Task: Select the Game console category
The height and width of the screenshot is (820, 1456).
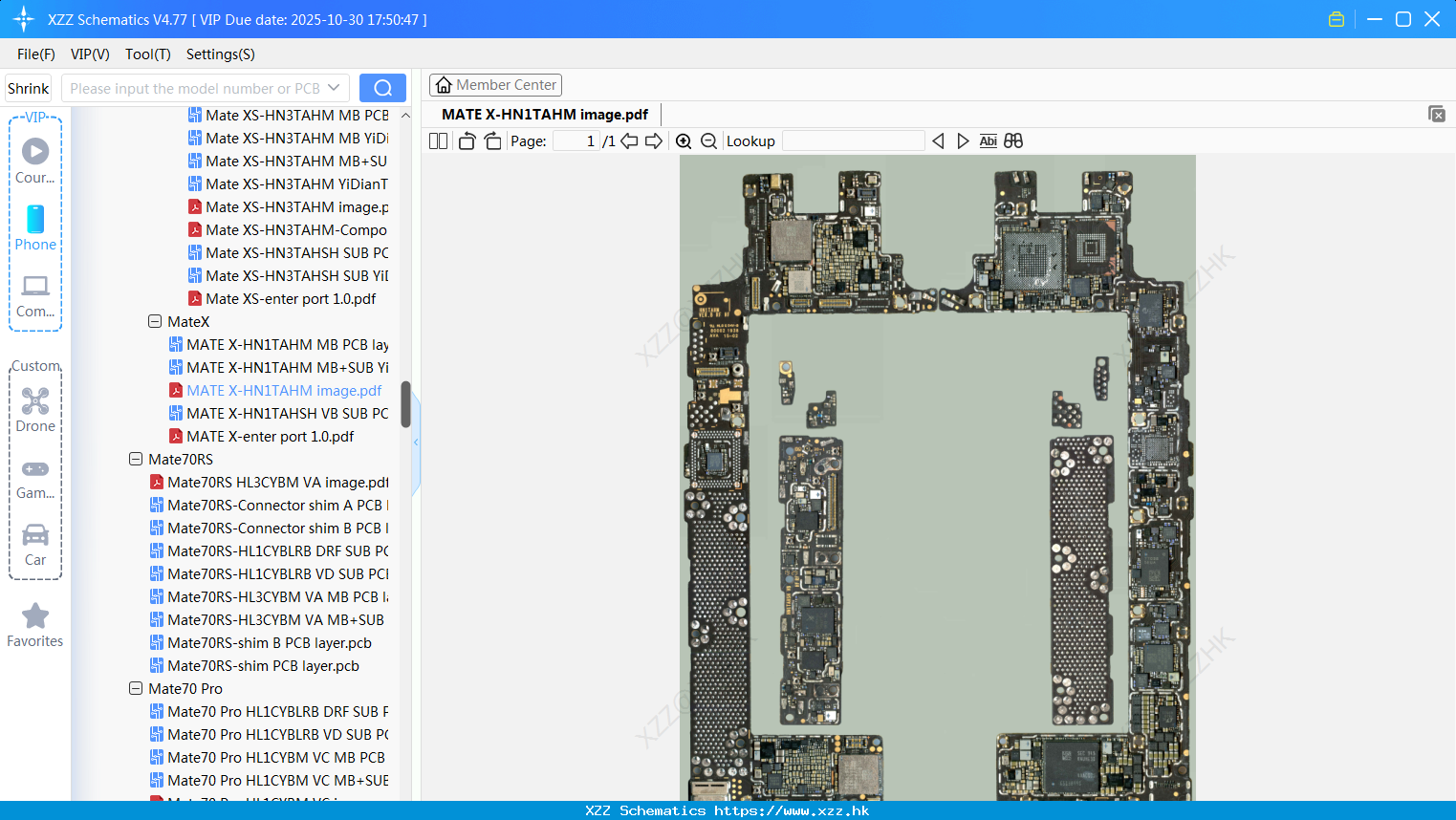Action: click(x=35, y=478)
